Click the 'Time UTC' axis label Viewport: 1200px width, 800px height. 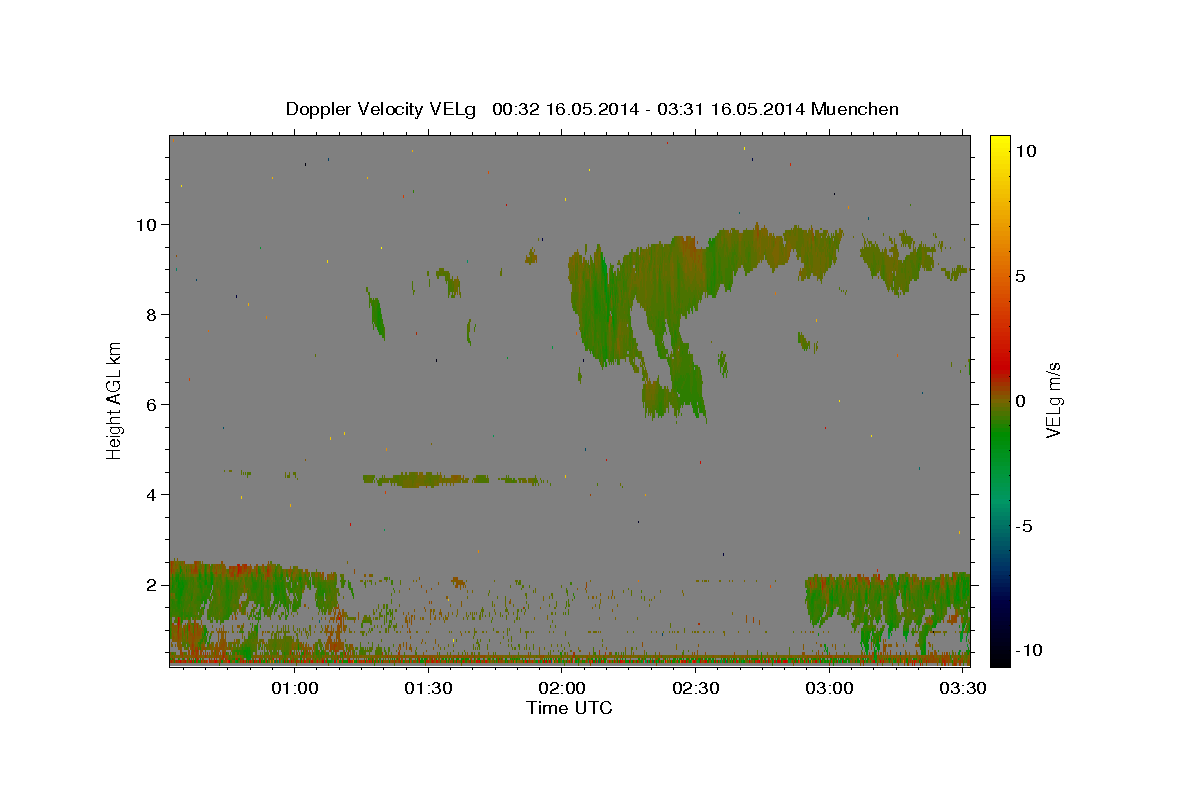point(569,708)
